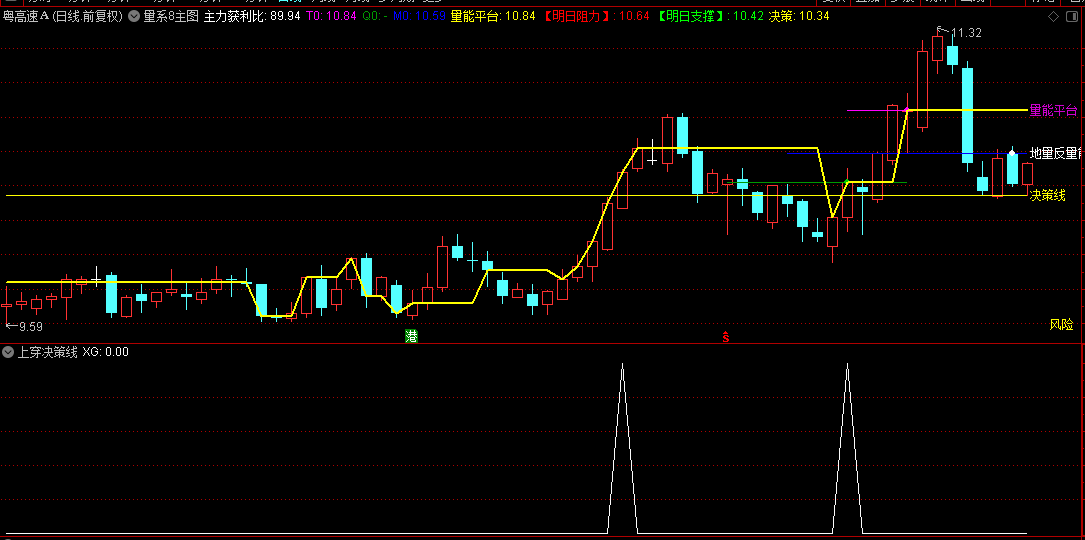Toggle the side panel layout icon

pos(1071,17)
